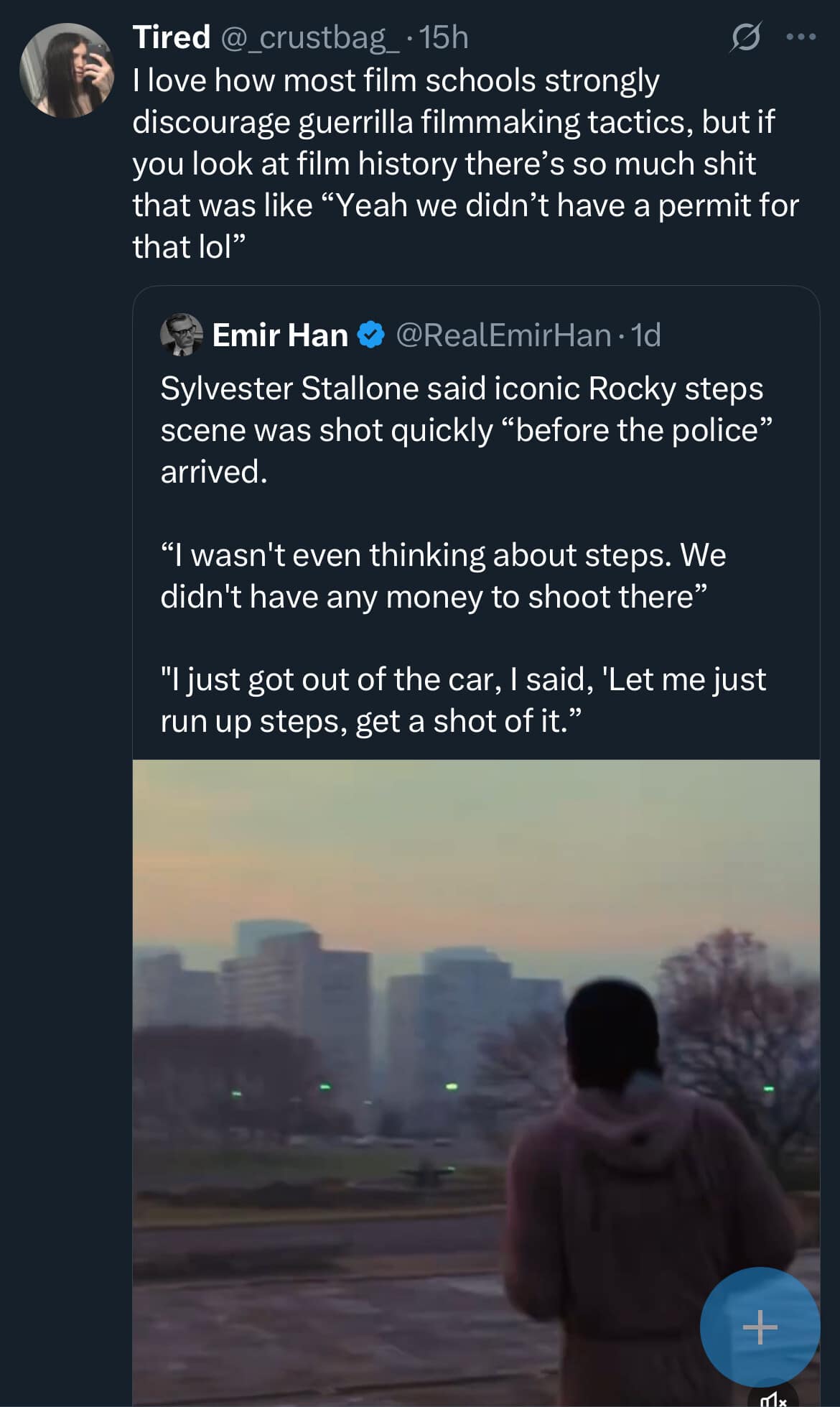The width and height of the screenshot is (840, 1407).
Task: Open the quoted "Sylvester Stallone said" paragraph
Action: [463, 429]
